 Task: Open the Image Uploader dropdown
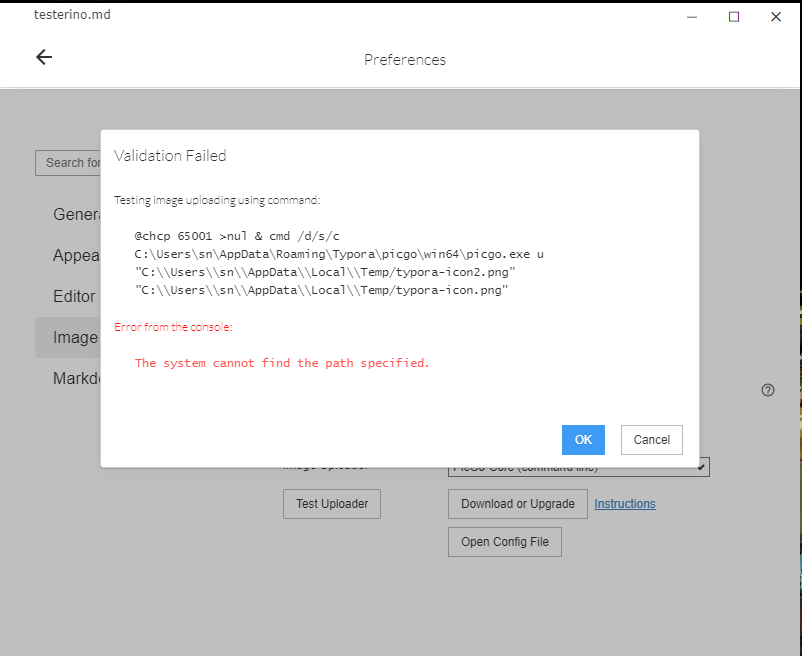click(578, 466)
